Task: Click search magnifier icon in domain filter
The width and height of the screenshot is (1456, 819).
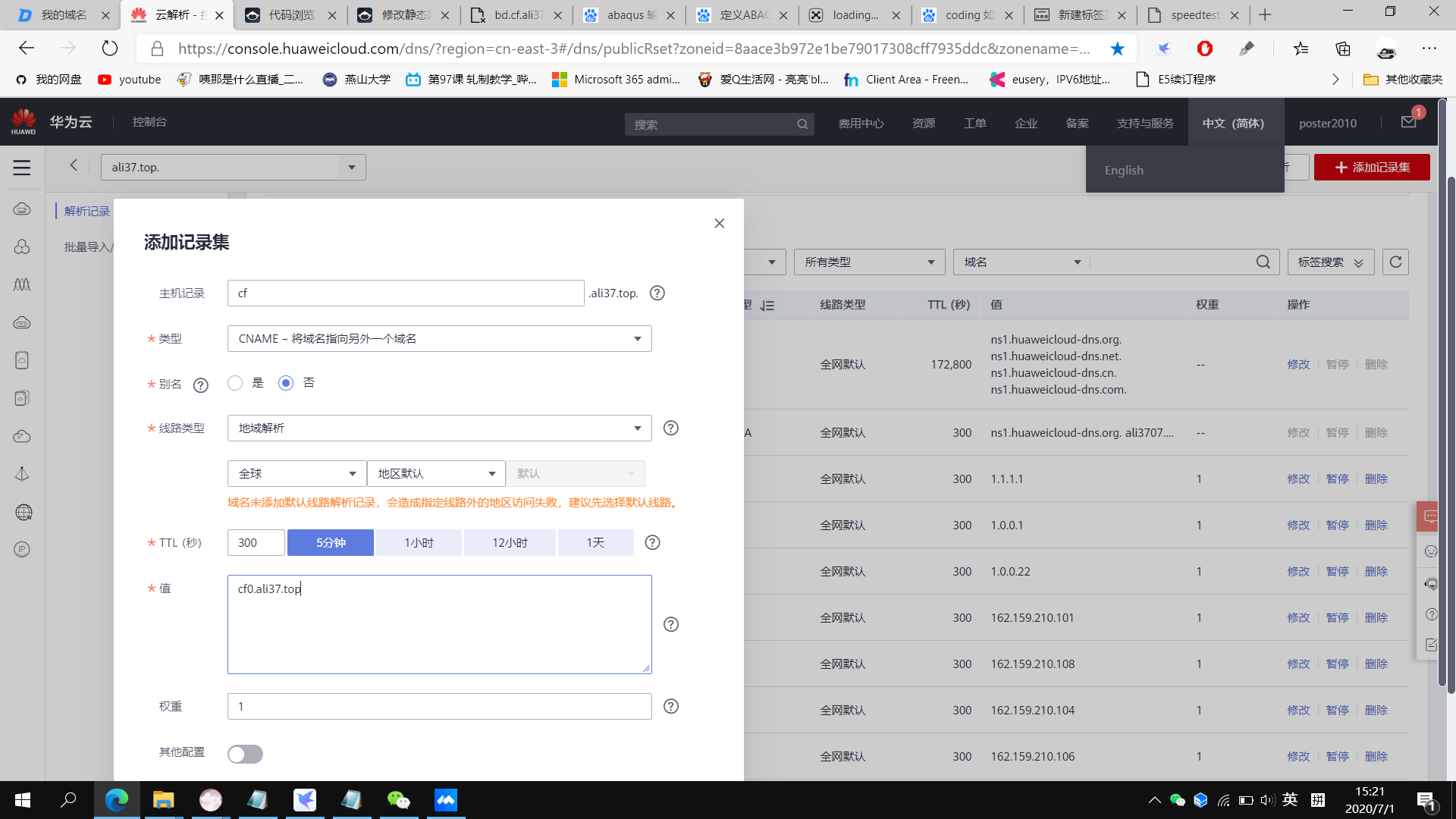Action: (1263, 262)
